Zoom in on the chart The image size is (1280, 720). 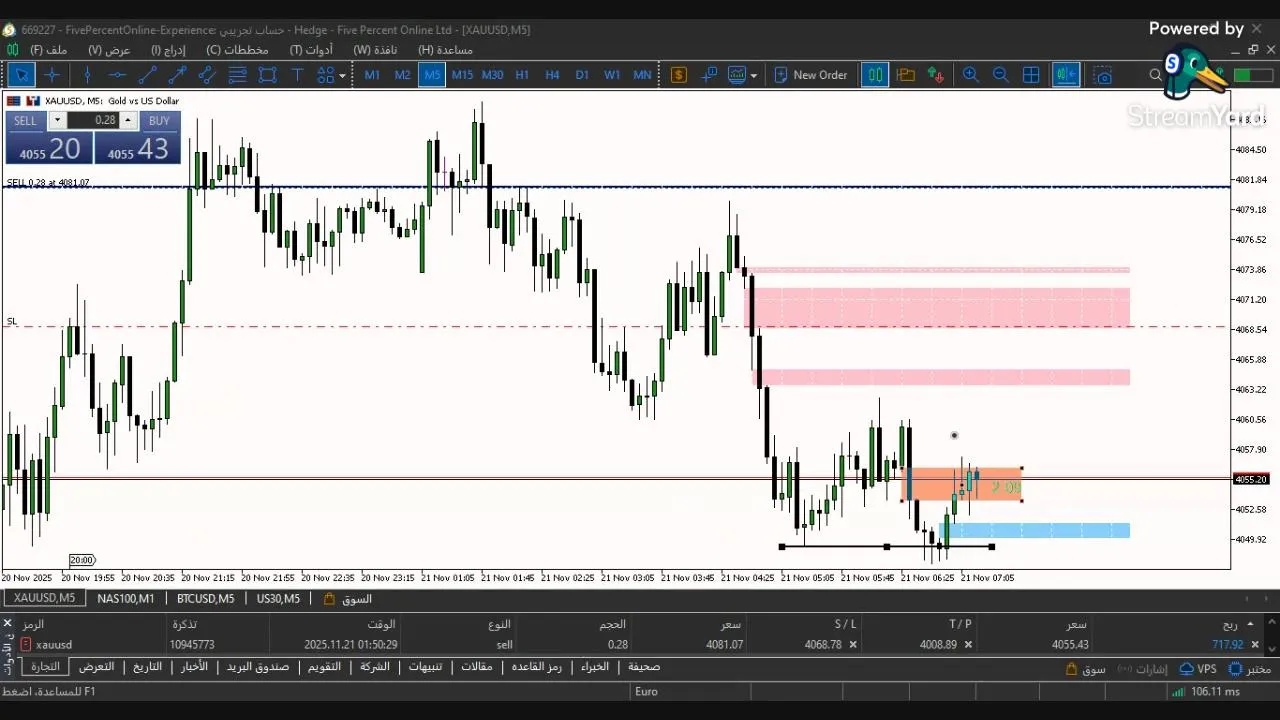click(970, 75)
